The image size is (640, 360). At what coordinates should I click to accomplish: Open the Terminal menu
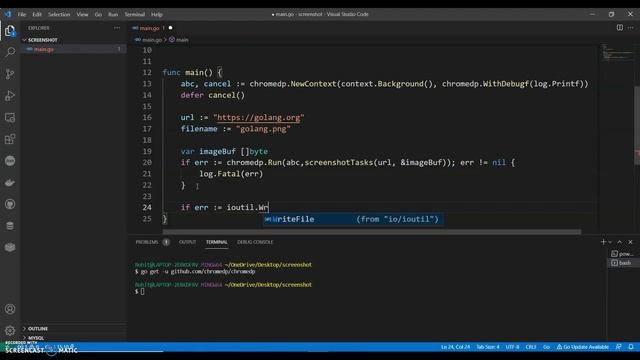[x=135, y=14]
